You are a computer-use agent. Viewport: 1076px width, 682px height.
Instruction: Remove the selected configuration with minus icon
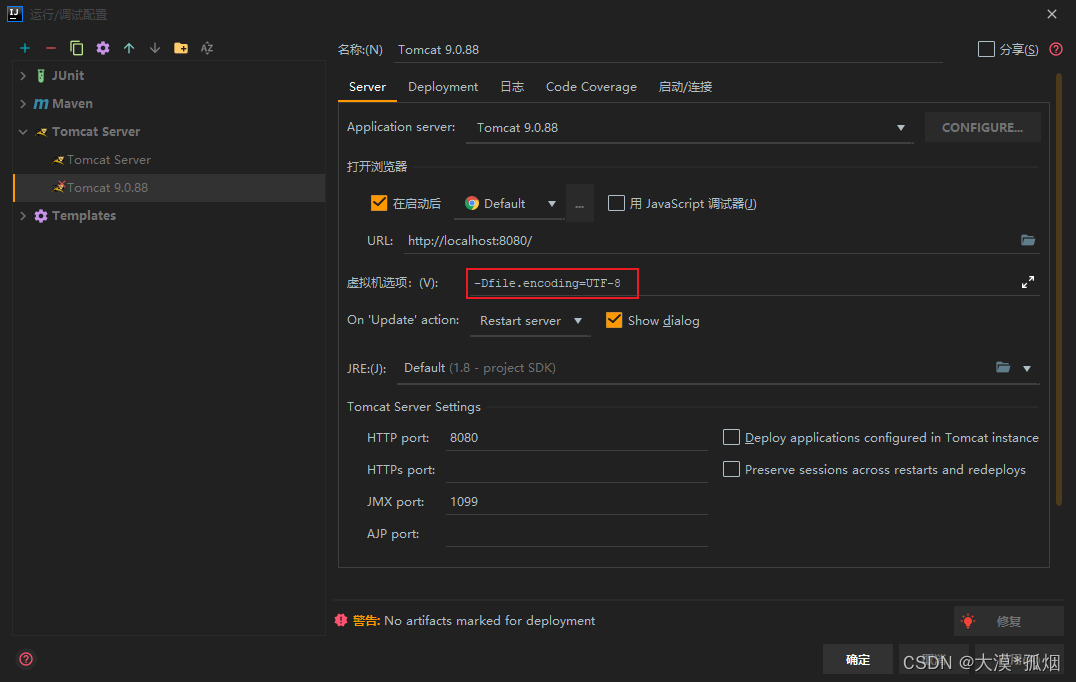[x=51, y=48]
